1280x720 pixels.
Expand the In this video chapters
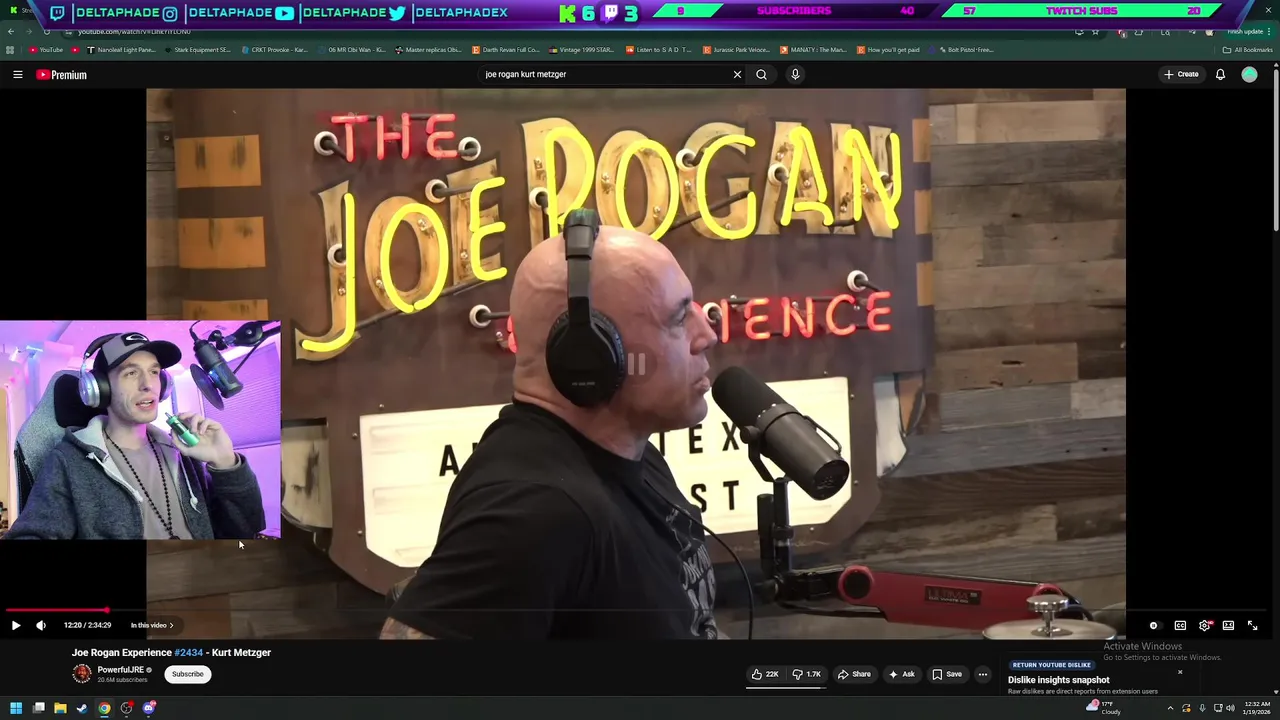pos(152,625)
